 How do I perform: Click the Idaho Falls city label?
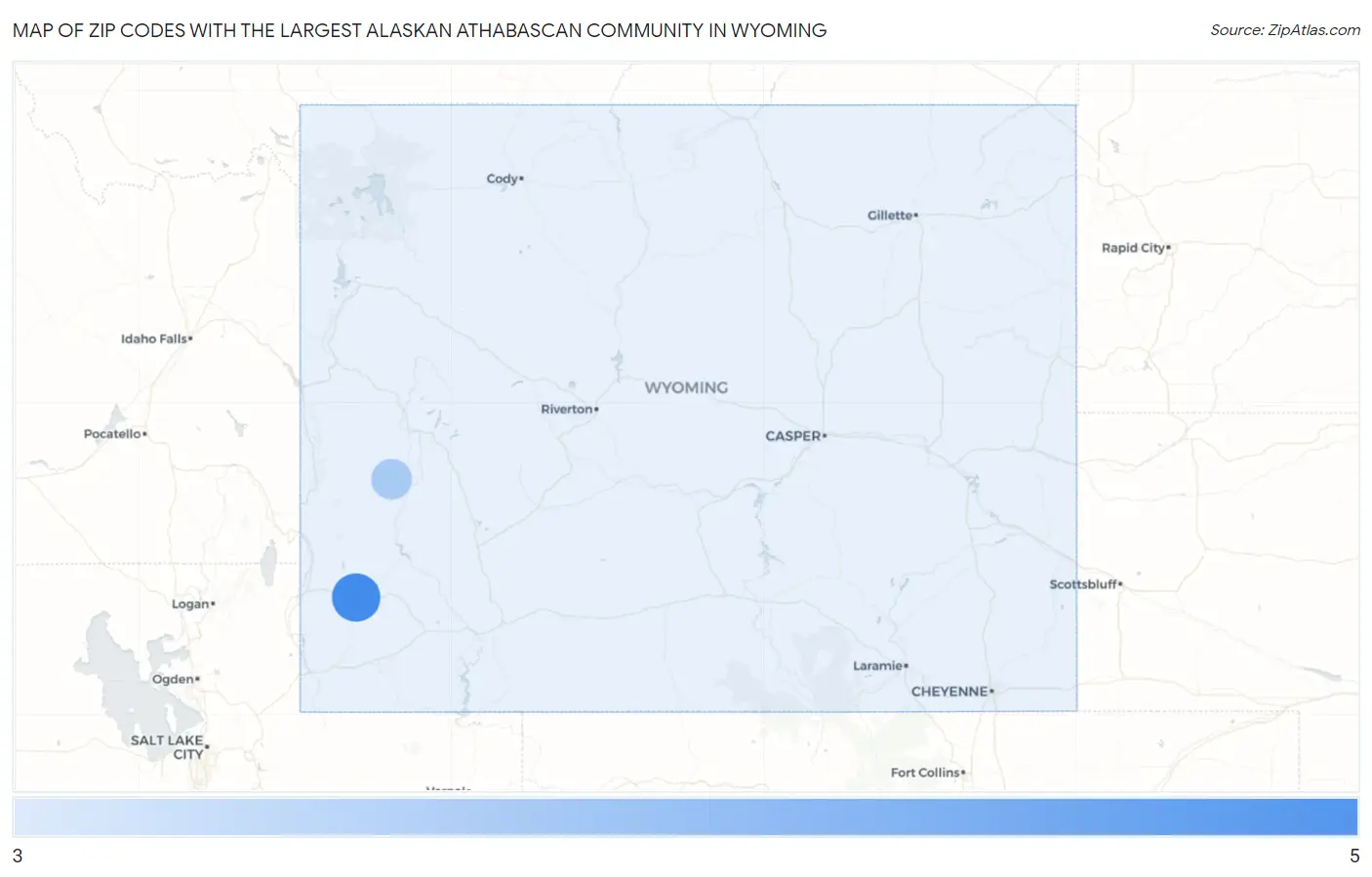(154, 339)
